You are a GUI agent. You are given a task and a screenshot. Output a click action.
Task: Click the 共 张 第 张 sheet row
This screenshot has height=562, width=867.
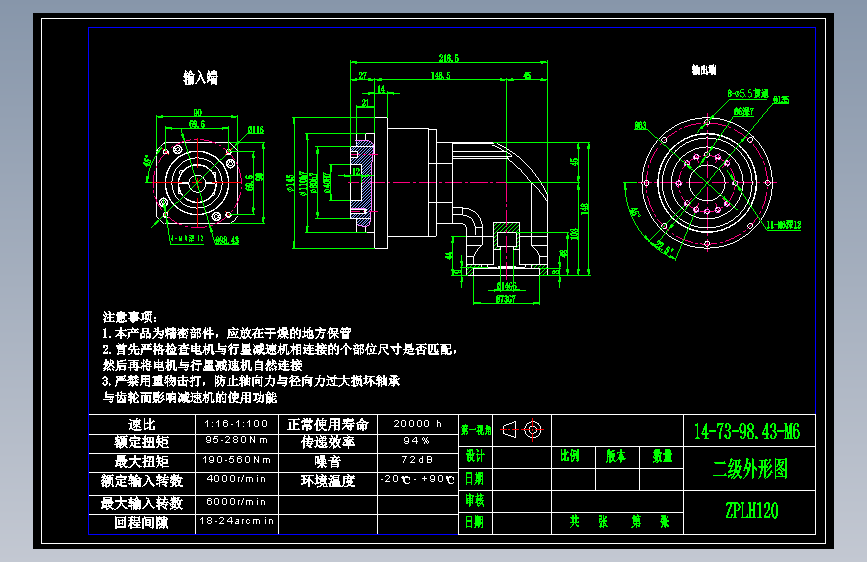point(619,522)
